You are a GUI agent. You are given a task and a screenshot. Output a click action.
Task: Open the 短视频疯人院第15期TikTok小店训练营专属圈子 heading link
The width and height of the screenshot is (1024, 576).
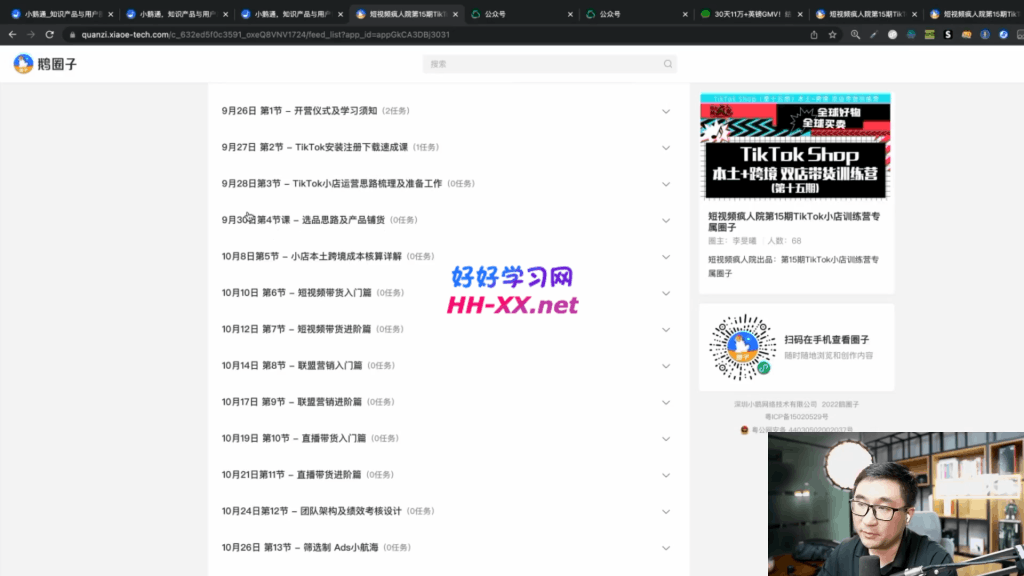(794, 221)
